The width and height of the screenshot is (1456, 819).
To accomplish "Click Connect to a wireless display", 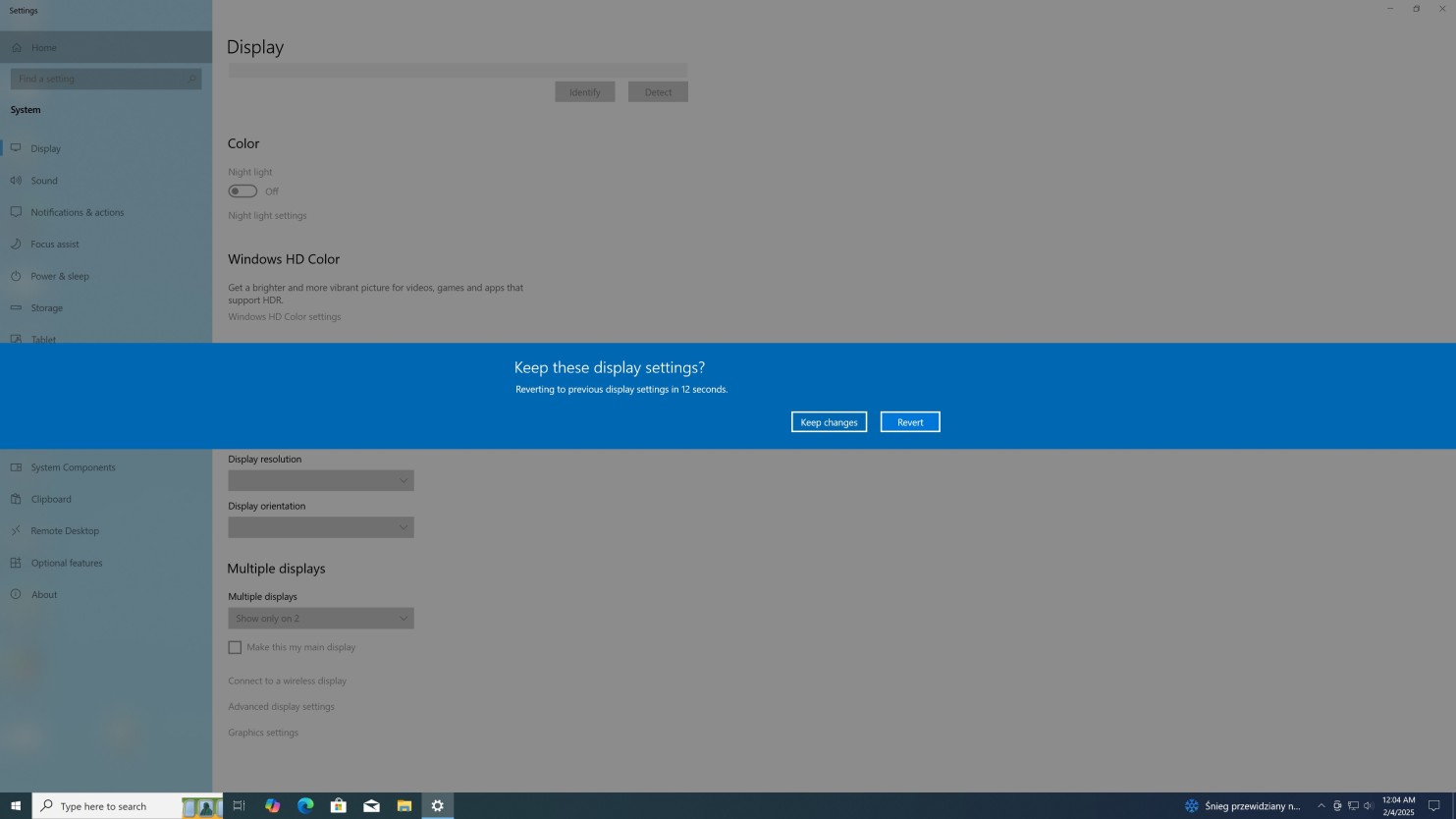I will tap(288, 681).
